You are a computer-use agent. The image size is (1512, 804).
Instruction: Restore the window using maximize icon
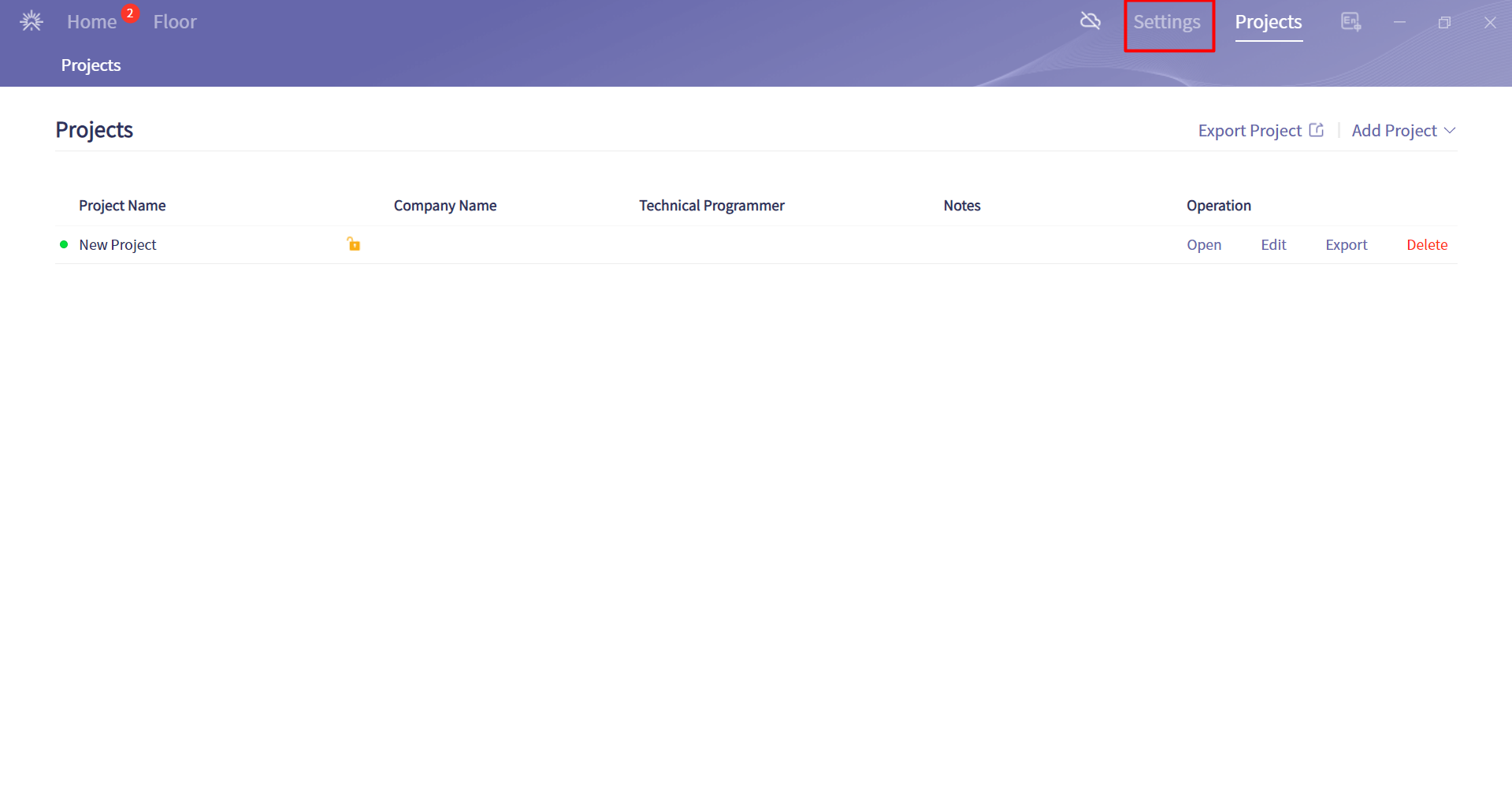[1444, 23]
